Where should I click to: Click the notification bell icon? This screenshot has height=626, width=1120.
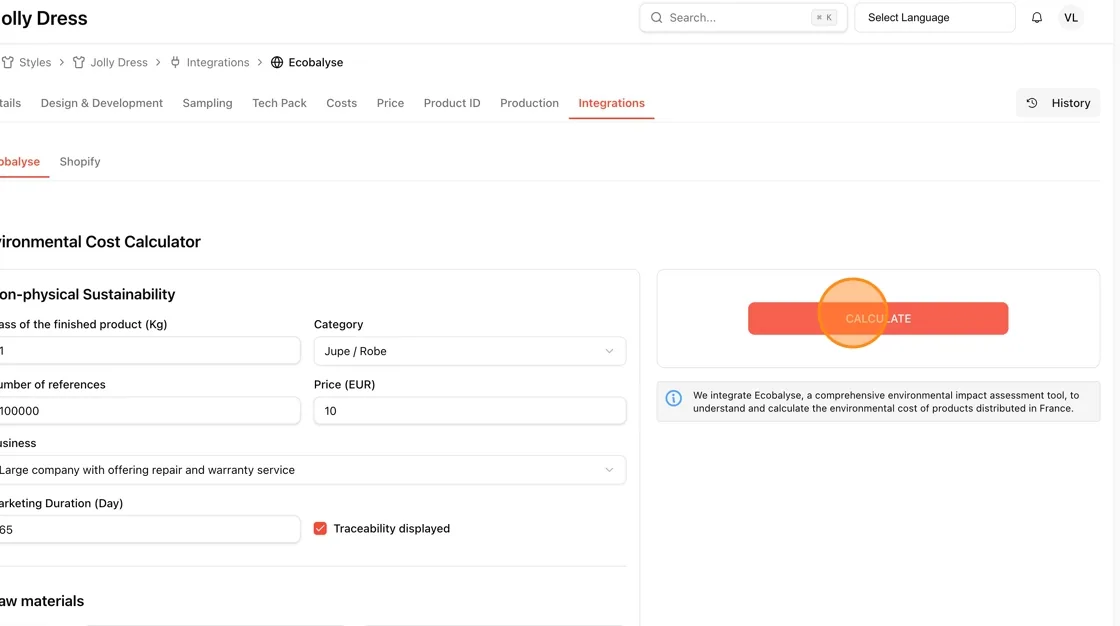pyautogui.click(x=1036, y=18)
